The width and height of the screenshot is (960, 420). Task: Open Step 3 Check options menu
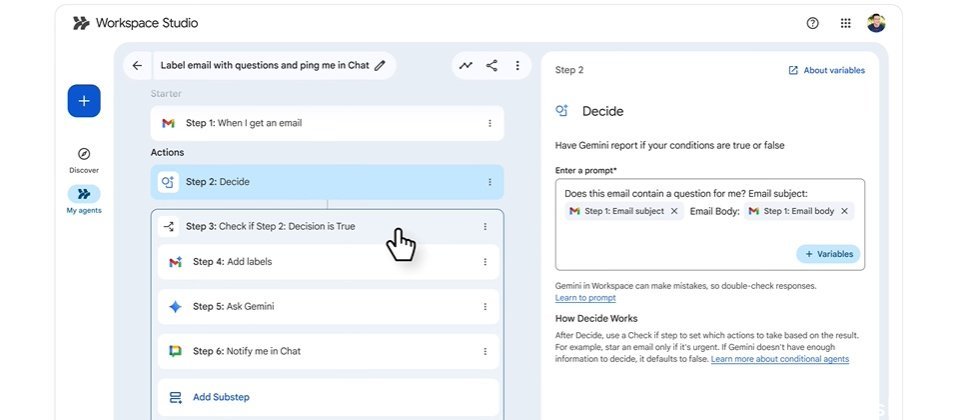[485, 226]
